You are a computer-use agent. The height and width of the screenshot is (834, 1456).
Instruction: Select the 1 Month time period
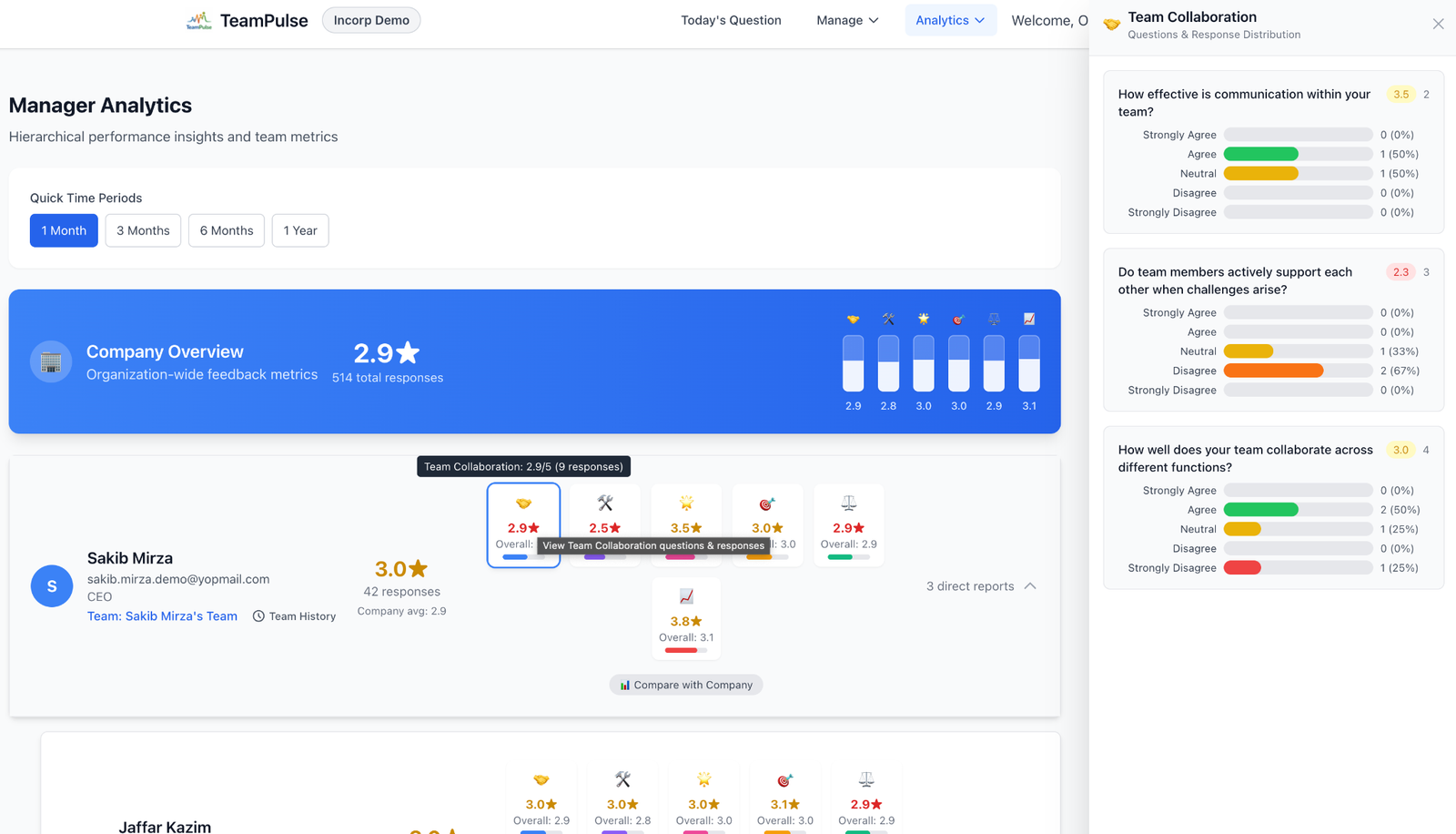pos(64,230)
